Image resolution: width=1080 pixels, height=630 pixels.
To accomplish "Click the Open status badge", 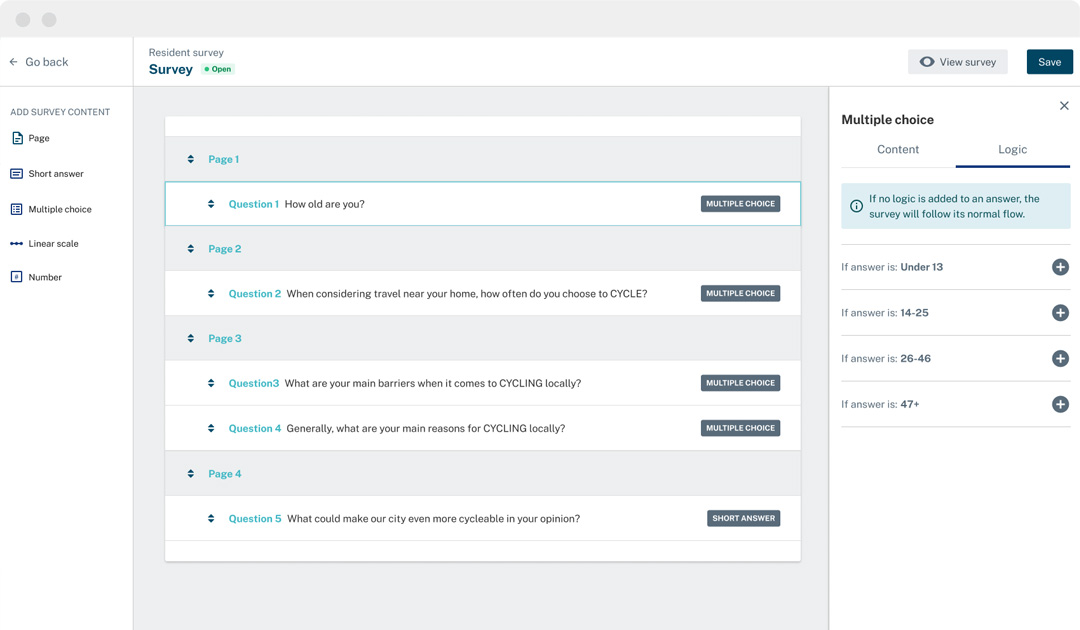I will point(218,69).
